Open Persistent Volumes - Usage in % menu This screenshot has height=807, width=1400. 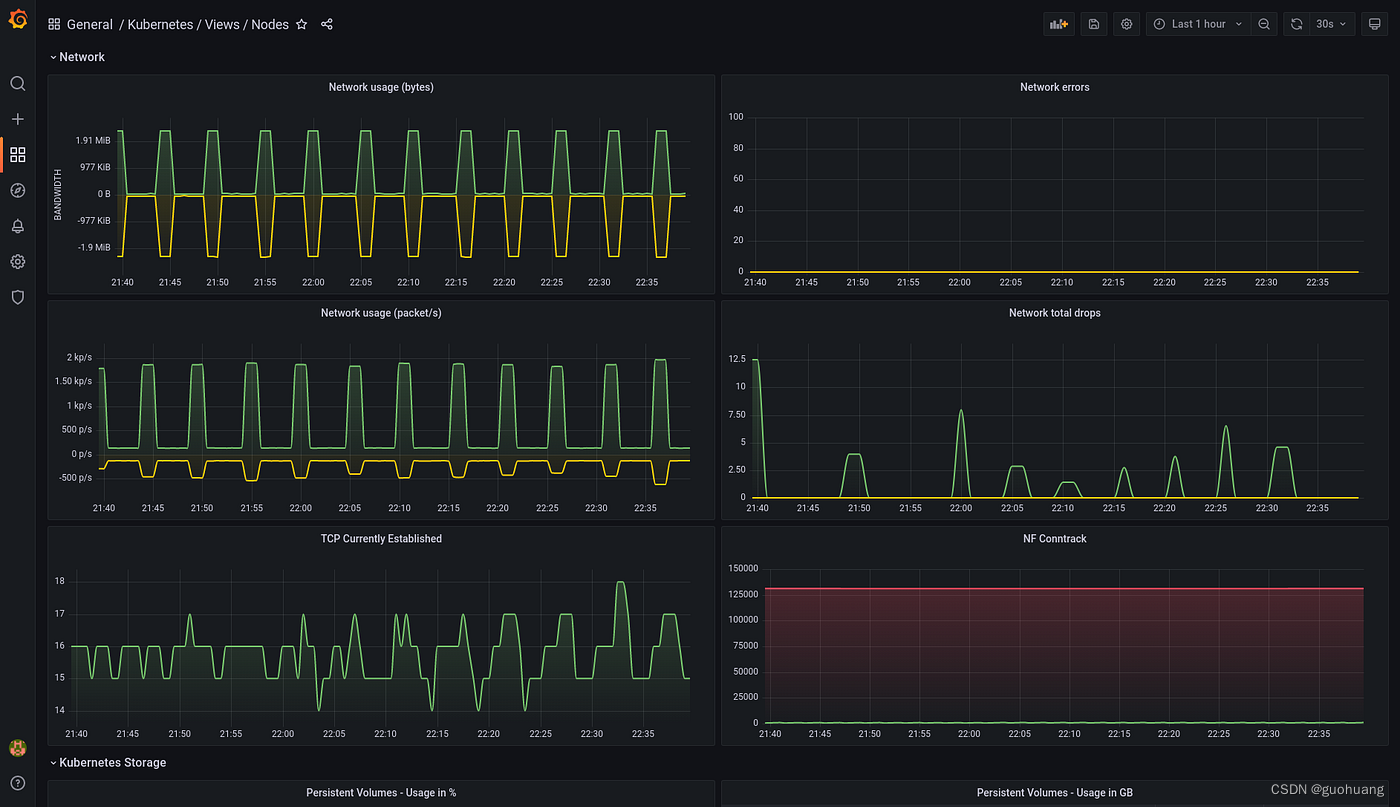[x=381, y=793]
